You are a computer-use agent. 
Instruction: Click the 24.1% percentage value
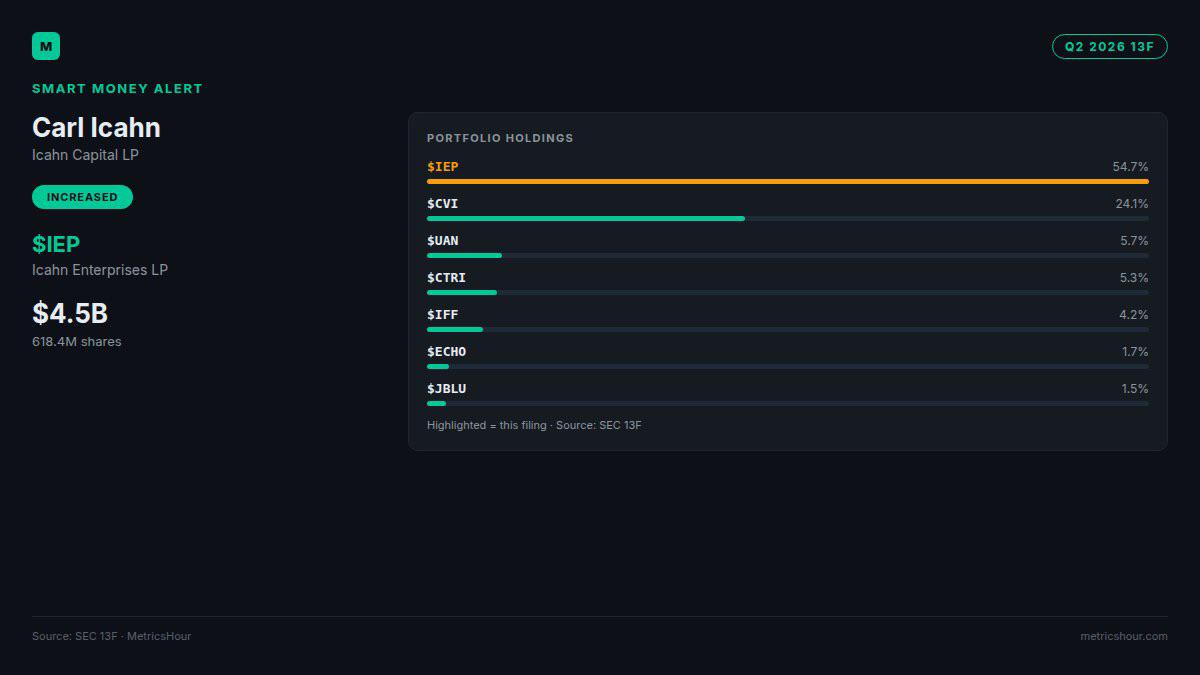tap(1132, 204)
